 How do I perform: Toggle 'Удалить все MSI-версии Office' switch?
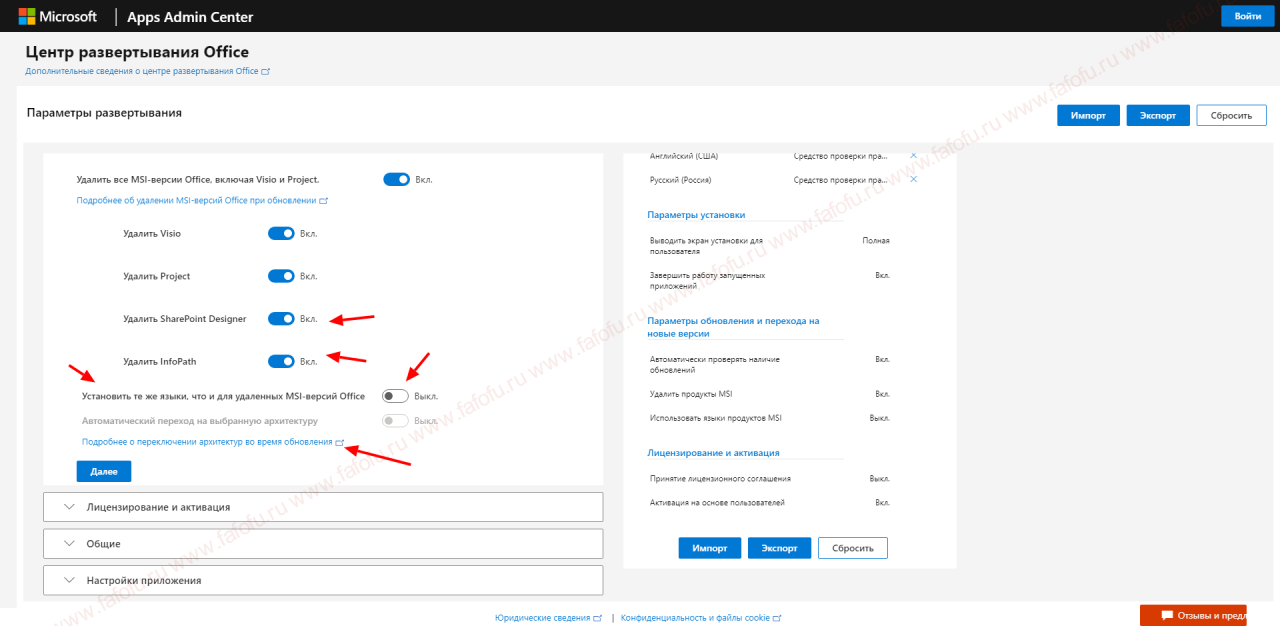coord(396,179)
